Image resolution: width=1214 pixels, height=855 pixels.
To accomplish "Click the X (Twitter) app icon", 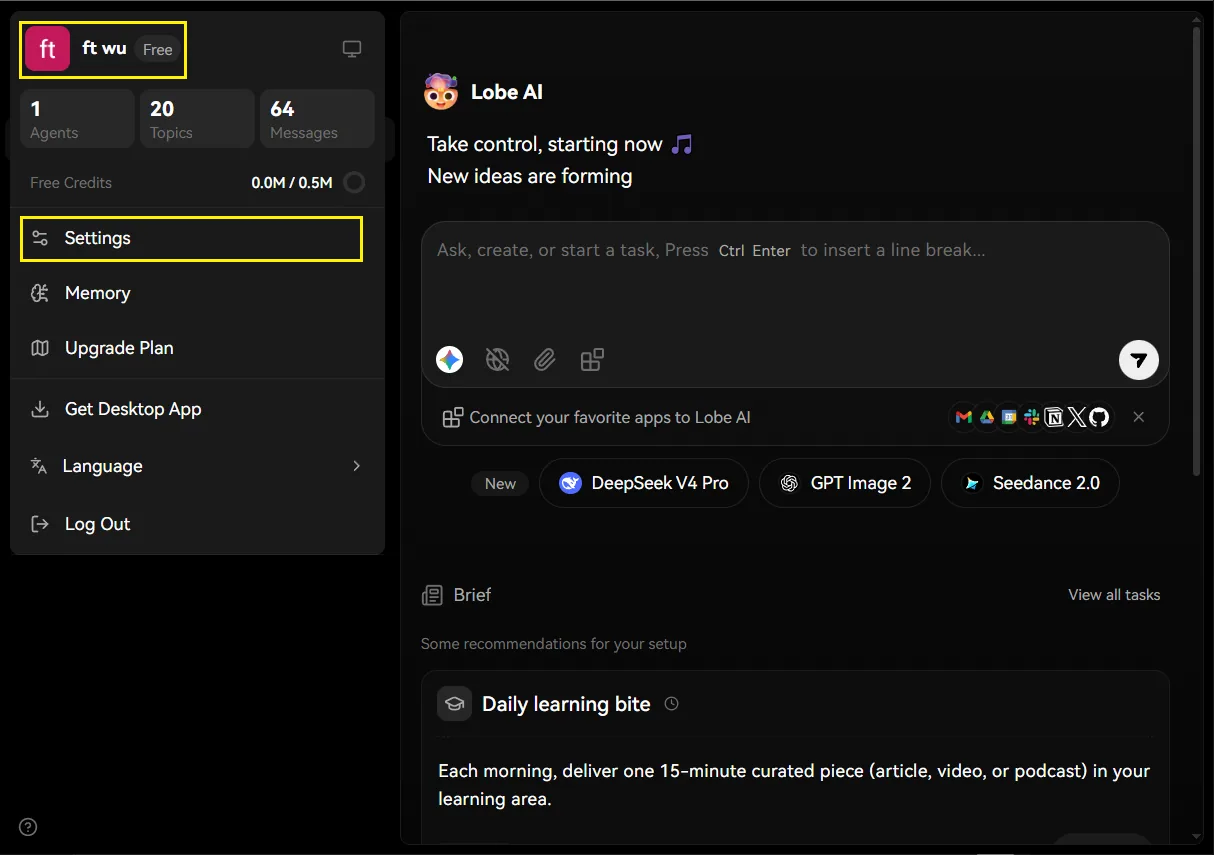I will tap(1076, 417).
